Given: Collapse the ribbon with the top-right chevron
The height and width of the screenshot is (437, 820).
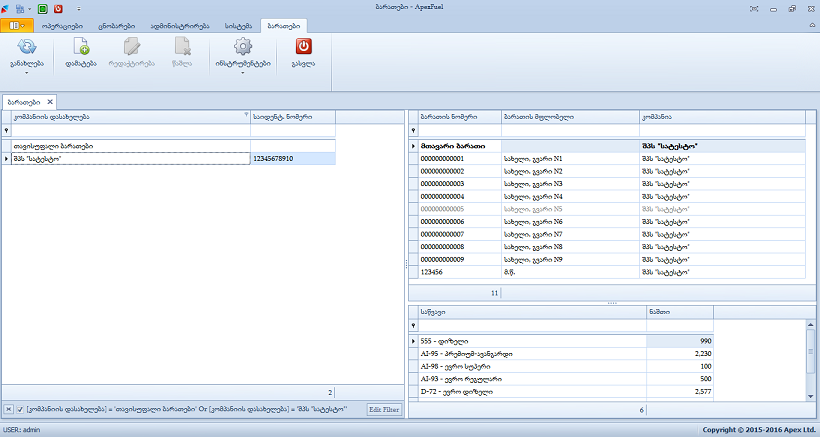Looking at the screenshot, I should point(812,25).
